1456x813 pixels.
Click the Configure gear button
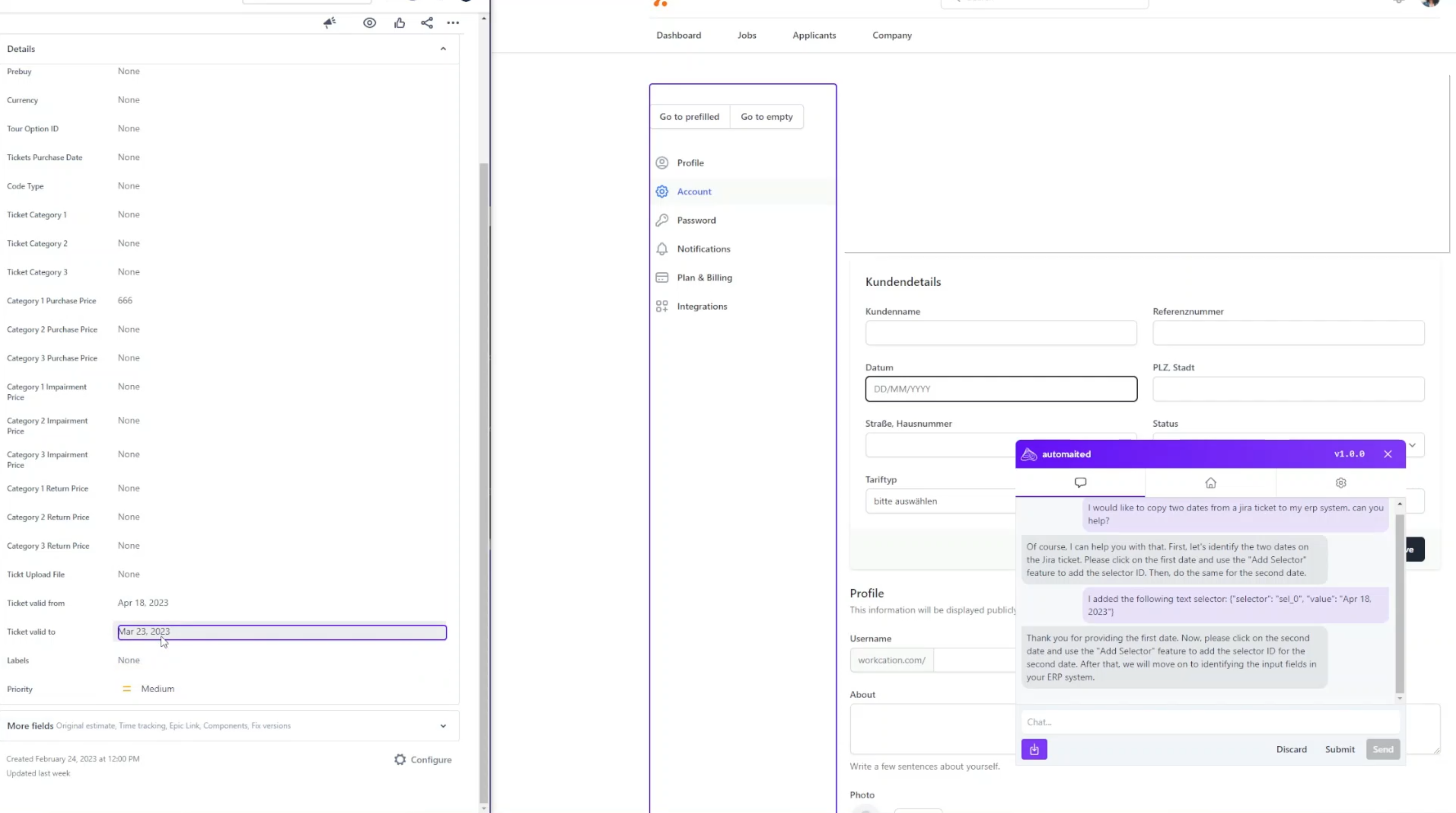(423, 759)
